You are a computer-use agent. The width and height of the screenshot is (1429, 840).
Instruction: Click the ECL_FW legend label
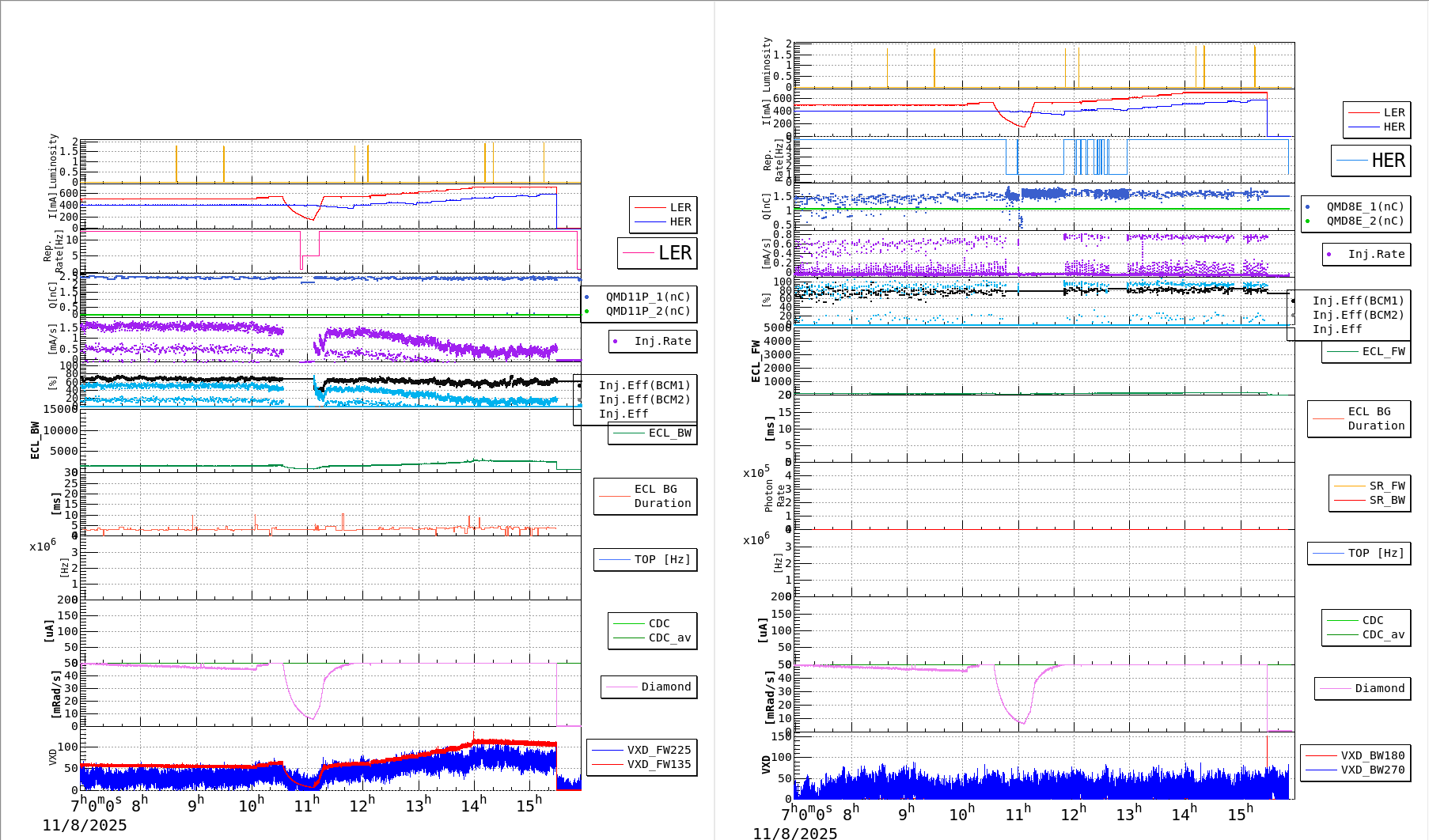click(1382, 351)
